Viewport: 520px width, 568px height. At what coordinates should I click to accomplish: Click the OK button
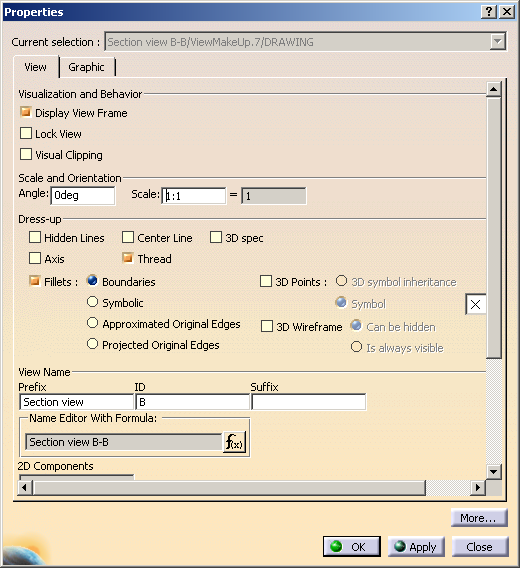click(x=352, y=547)
